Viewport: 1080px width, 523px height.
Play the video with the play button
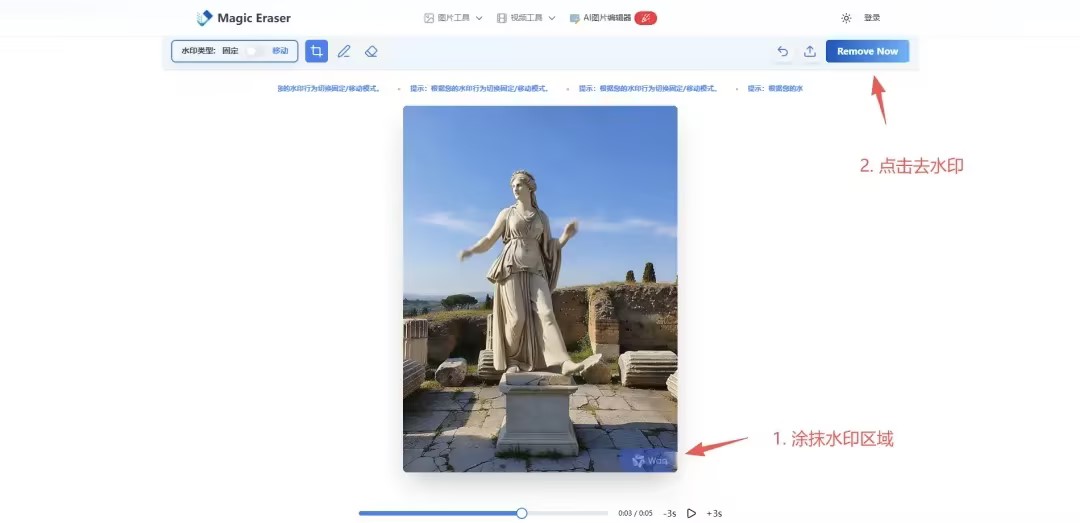(691, 513)
